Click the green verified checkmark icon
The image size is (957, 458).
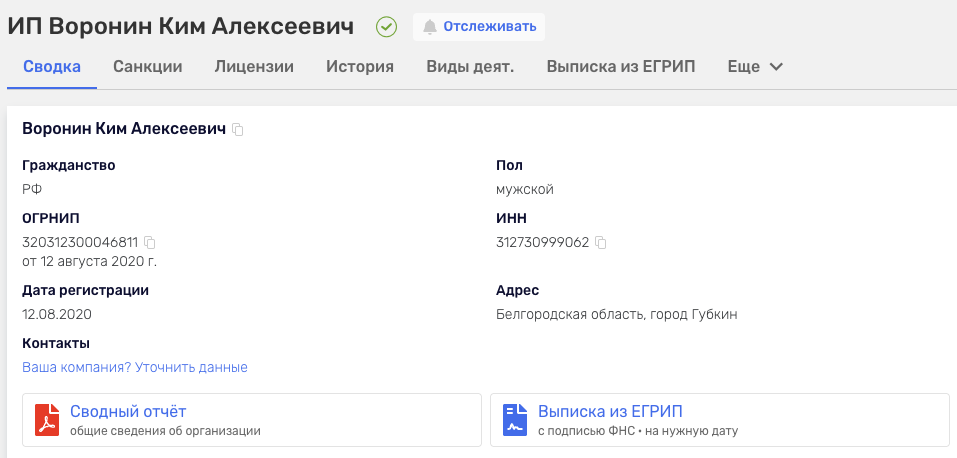point(386,27)
